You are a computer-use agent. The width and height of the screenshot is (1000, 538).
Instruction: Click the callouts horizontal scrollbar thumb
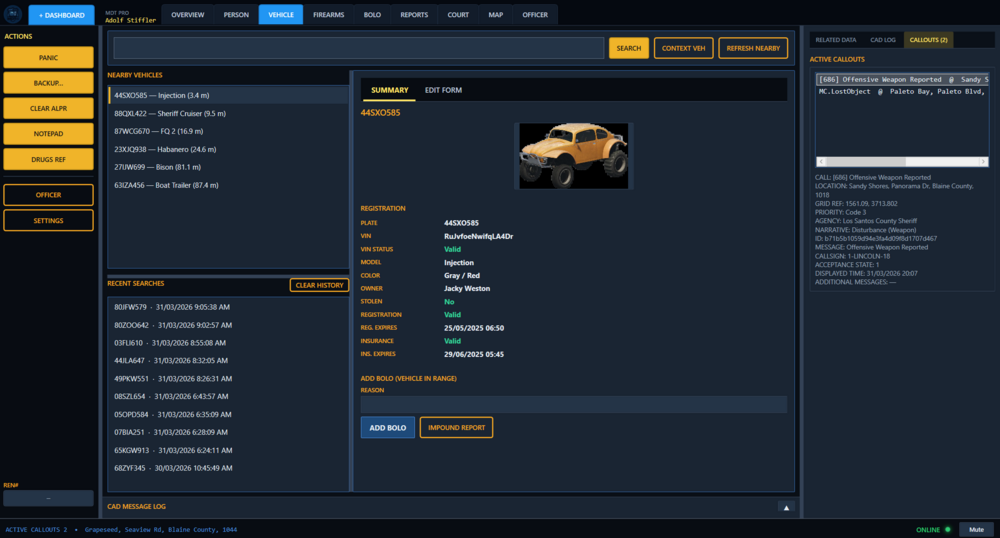click(865, 161)
